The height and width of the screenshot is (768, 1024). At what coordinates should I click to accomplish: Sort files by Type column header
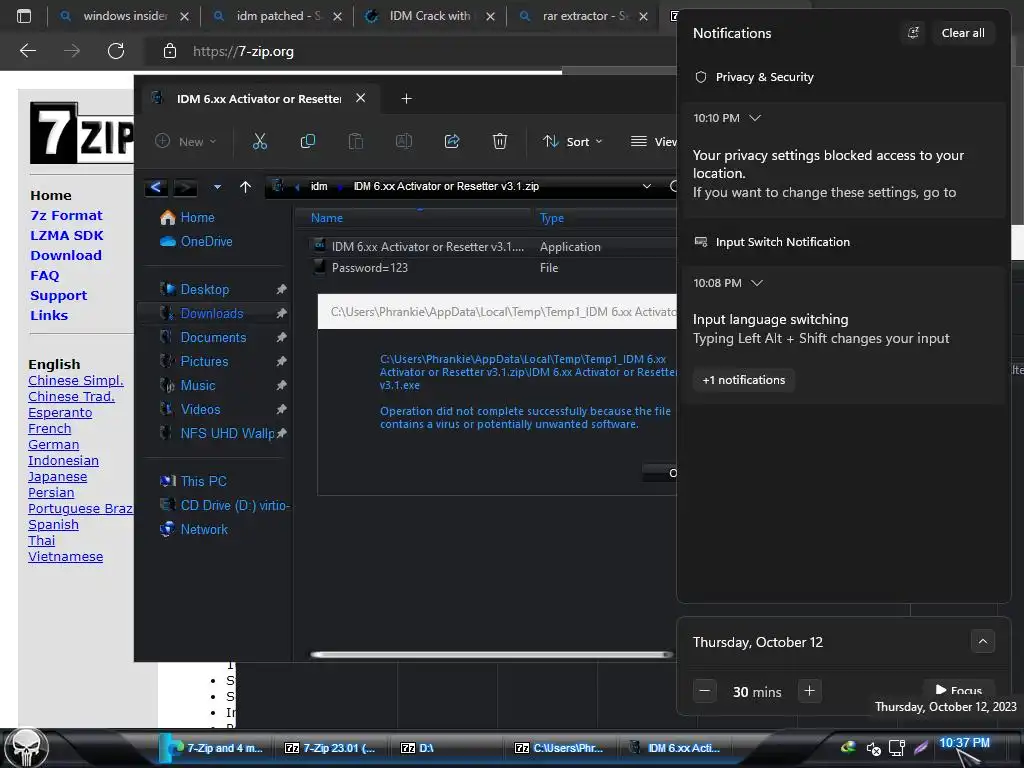point(551,218)
